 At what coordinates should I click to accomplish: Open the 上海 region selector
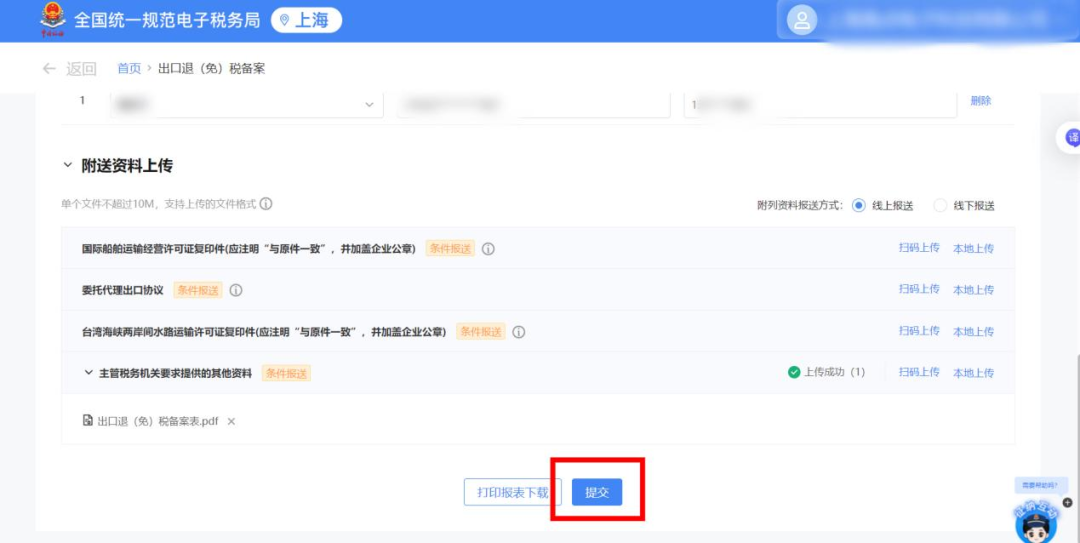click(306, 20)
